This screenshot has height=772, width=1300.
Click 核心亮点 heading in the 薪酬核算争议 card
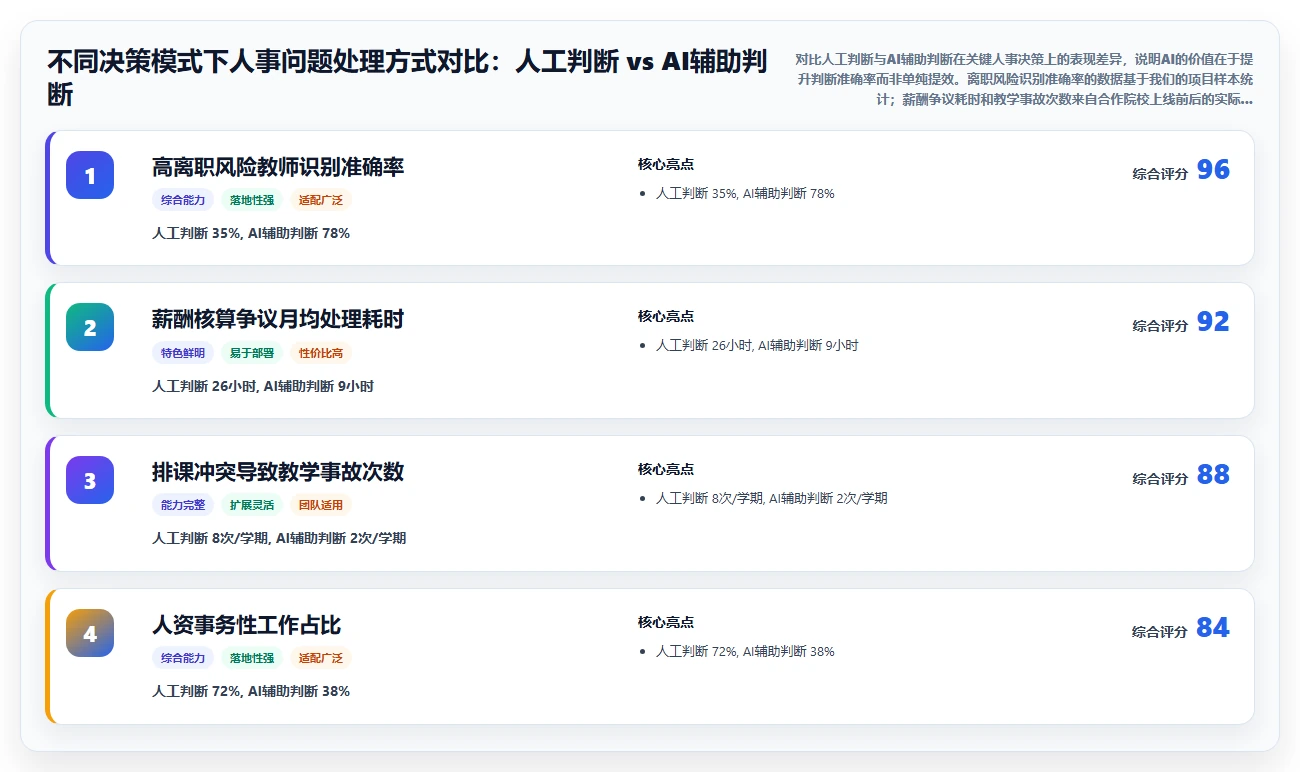pos(666,316)
